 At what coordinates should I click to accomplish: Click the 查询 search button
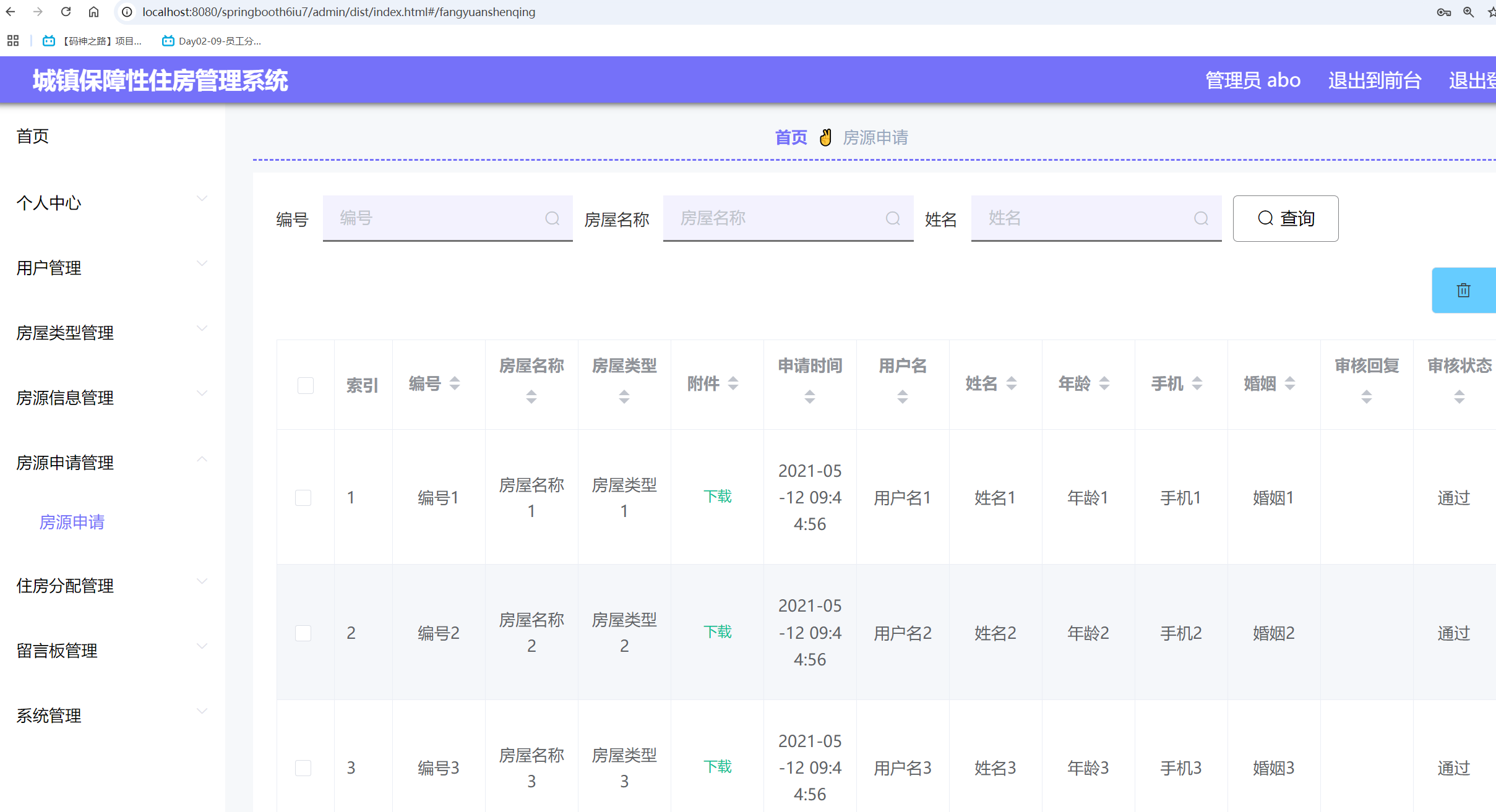1285,218
